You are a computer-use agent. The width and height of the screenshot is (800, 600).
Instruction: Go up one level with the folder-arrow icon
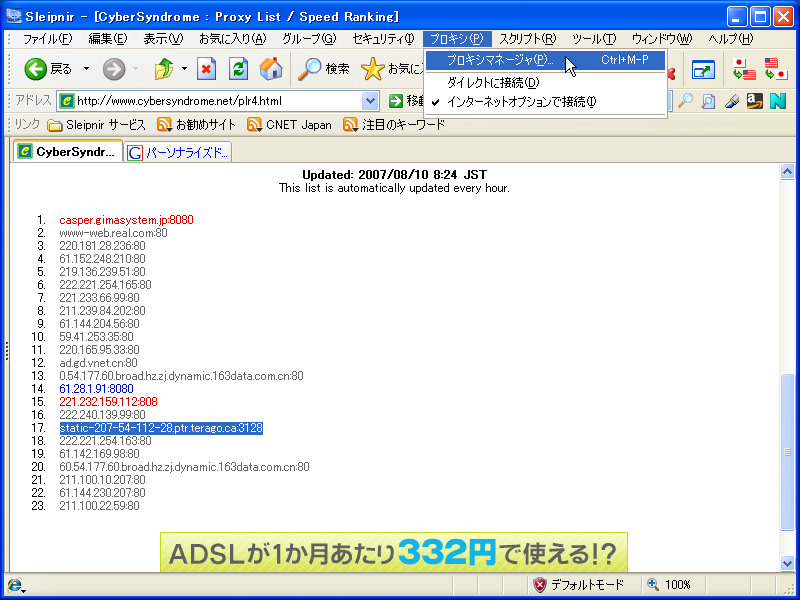(164, 69)
